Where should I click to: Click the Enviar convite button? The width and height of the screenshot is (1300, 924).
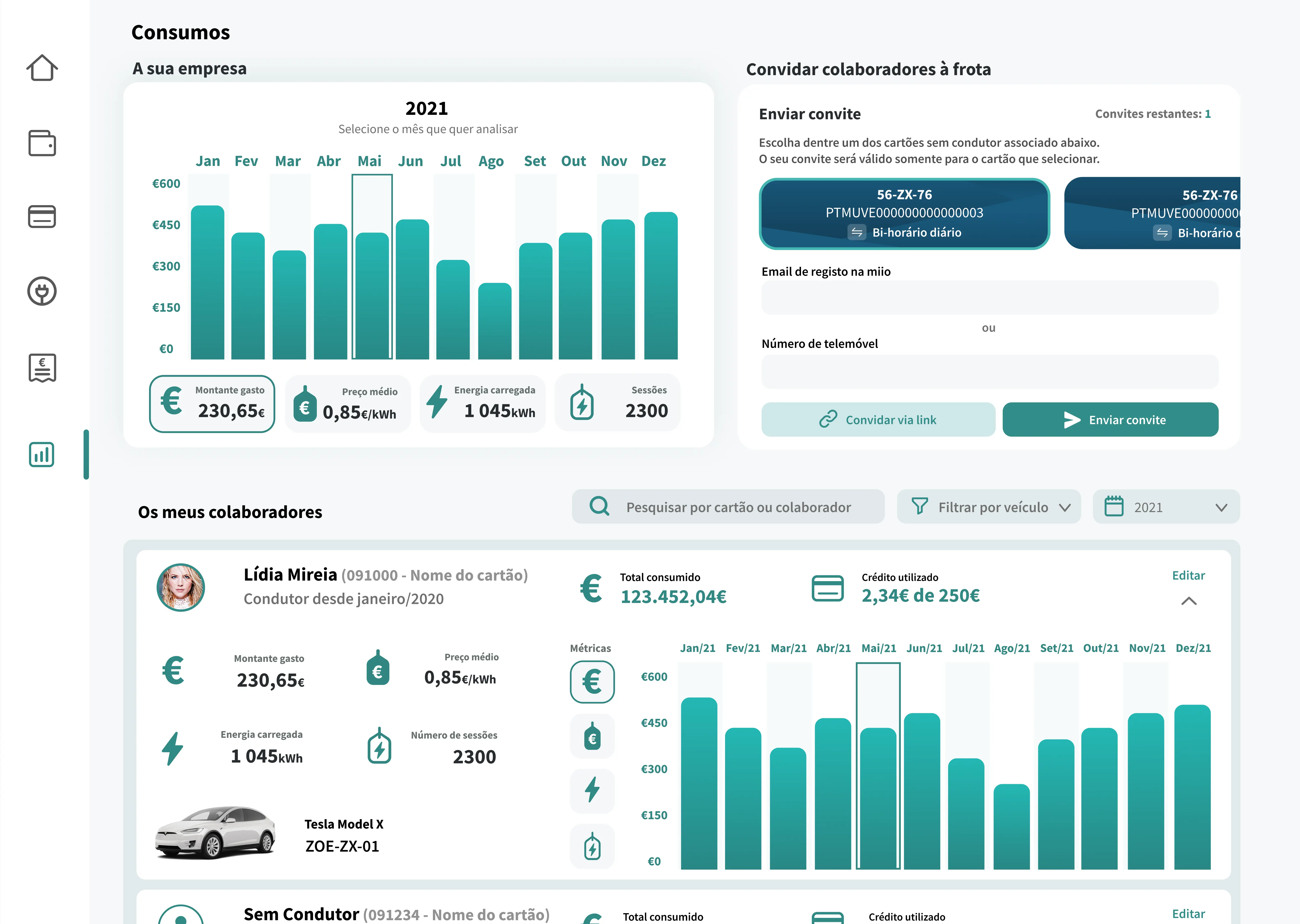coord(1110,420)
